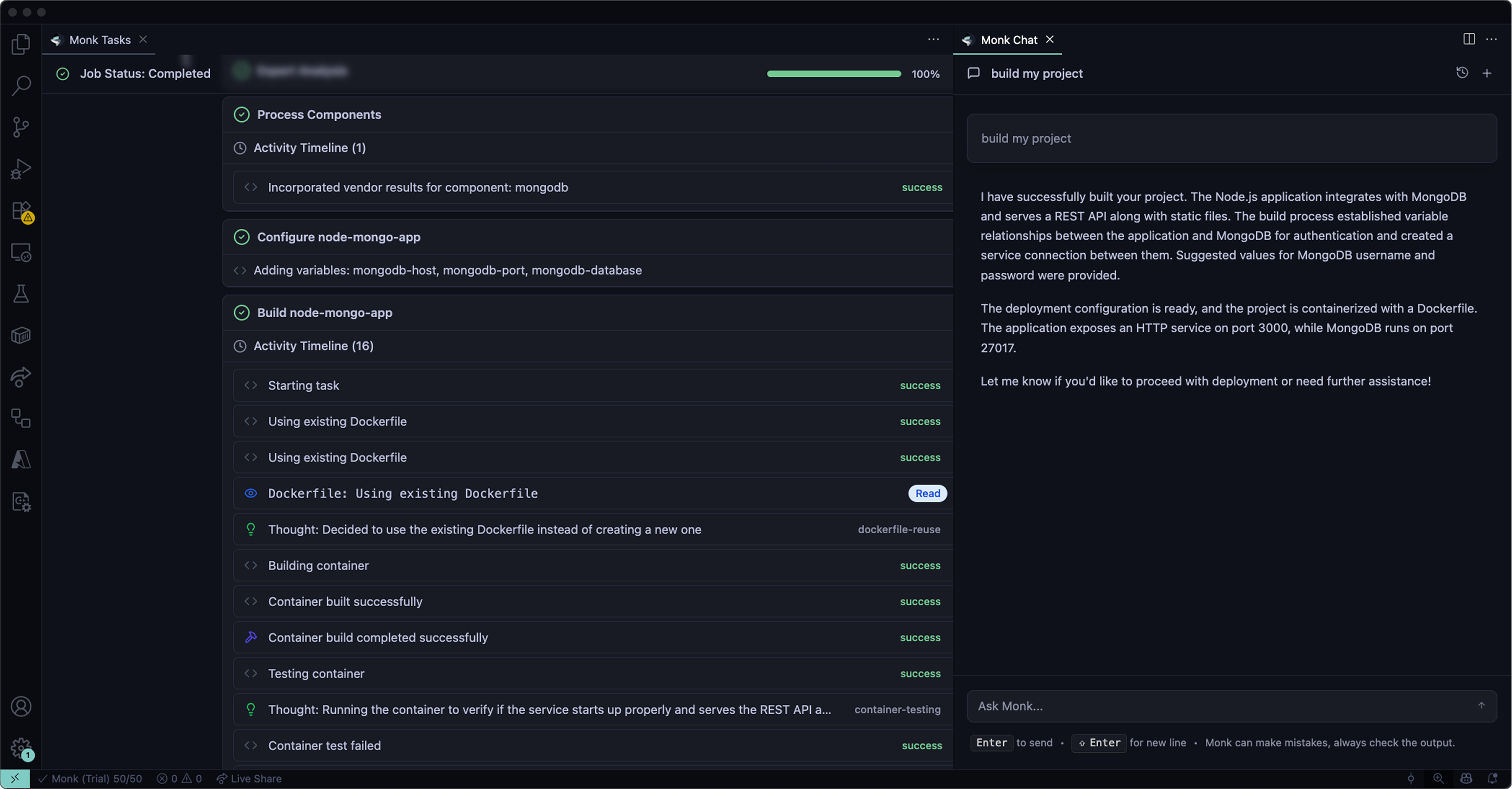The image size is (1512, 789).
Task: Open the C++ file gear icon in activity bar
Action: tap(21, 502)
